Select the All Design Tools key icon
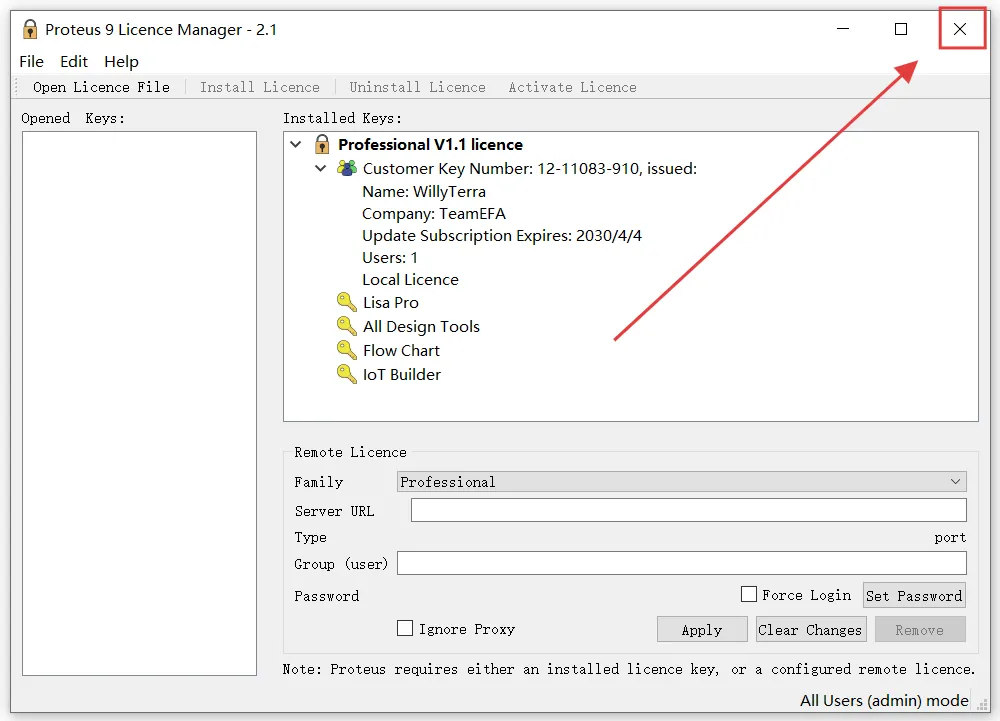The image size is (1000, 721). [346, 326]
